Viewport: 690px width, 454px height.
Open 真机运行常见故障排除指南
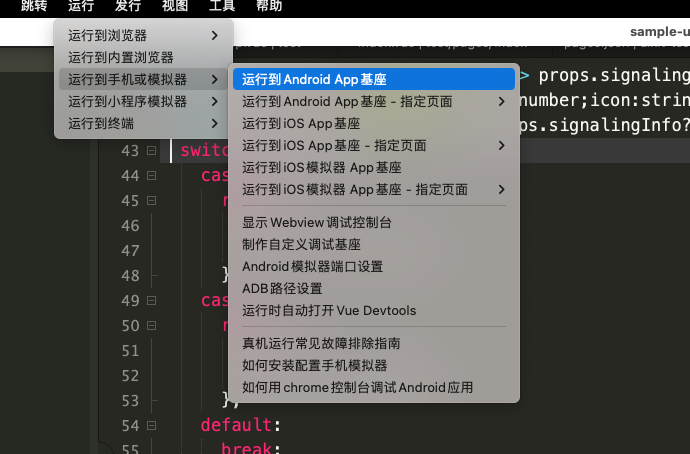click(374, 343)
